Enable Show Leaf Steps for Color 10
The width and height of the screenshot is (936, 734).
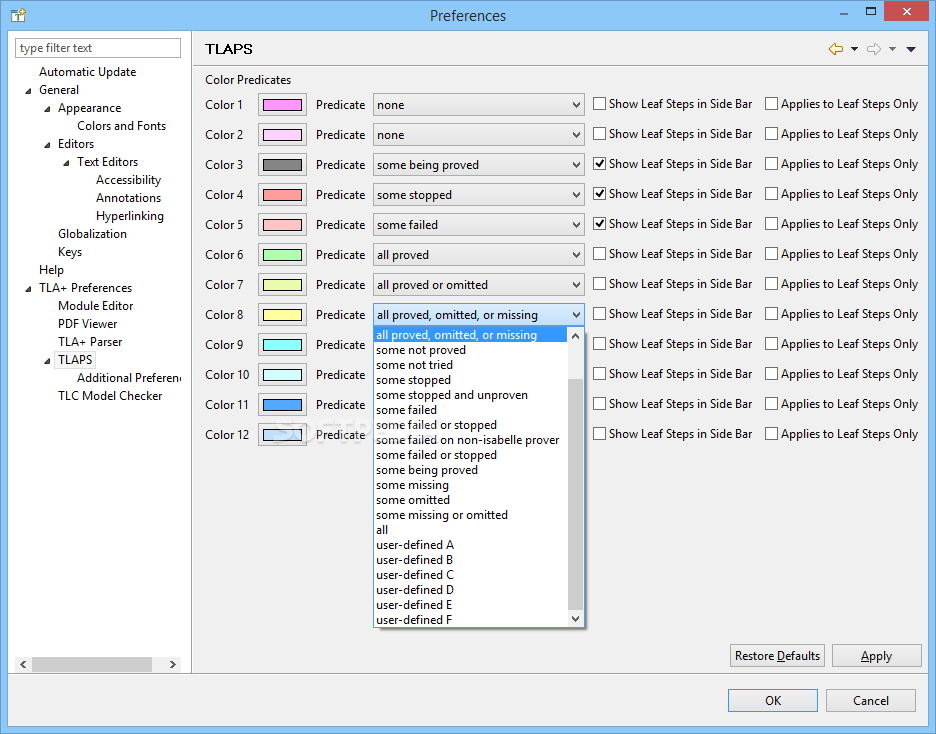599,374
